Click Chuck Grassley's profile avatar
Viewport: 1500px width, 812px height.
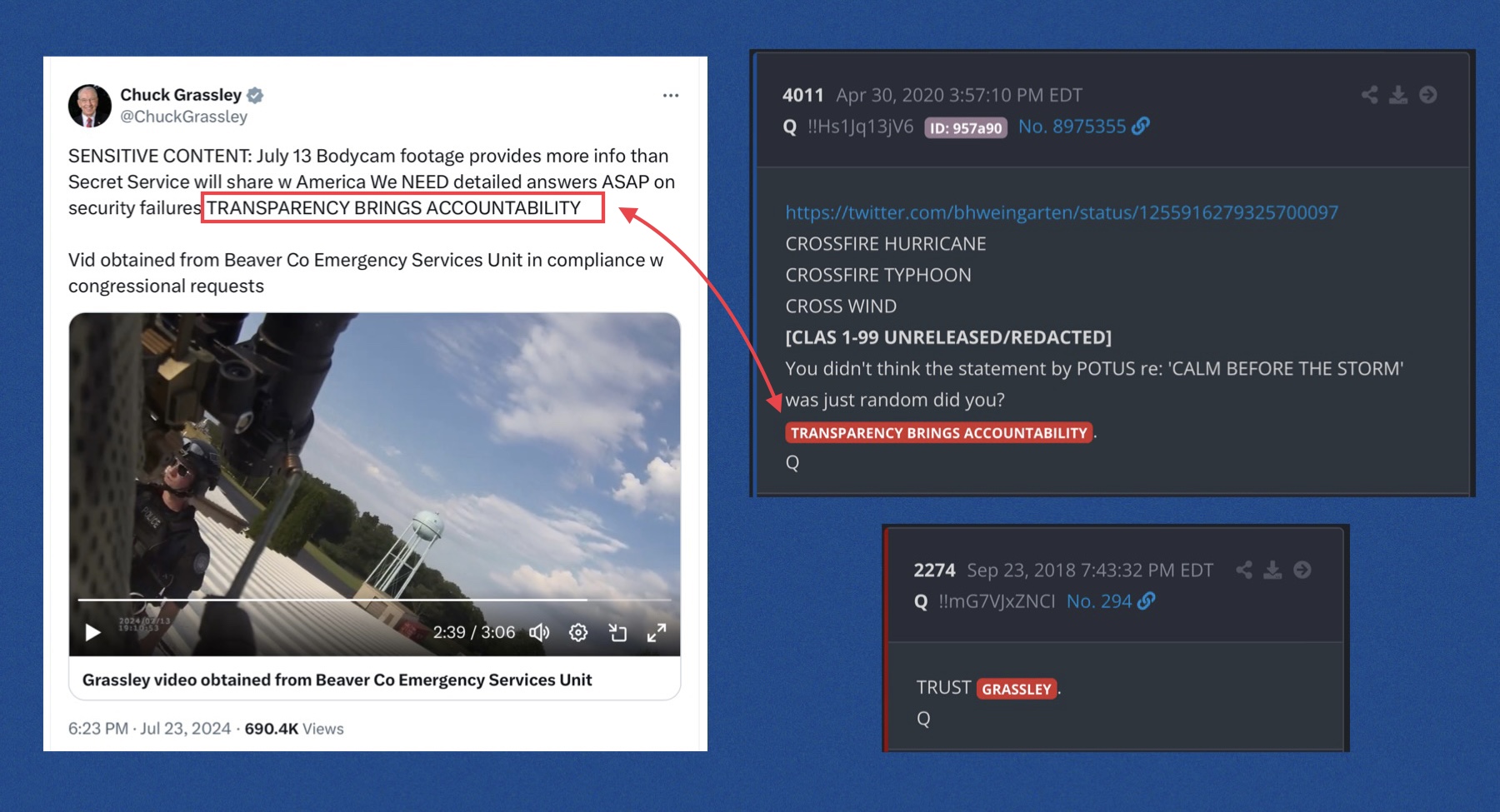coord(90,106)
